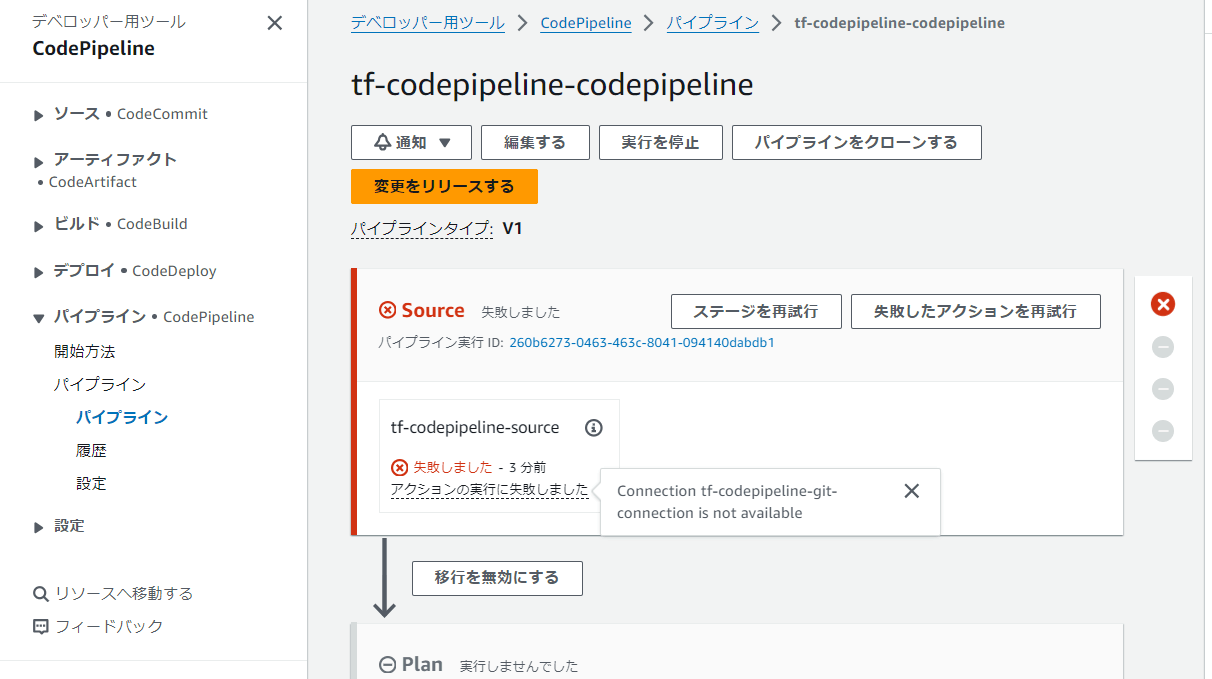The image size is (1212, 679).
Task: Click the second gray stage indicator icon
Action: (x=1163, y=347)
